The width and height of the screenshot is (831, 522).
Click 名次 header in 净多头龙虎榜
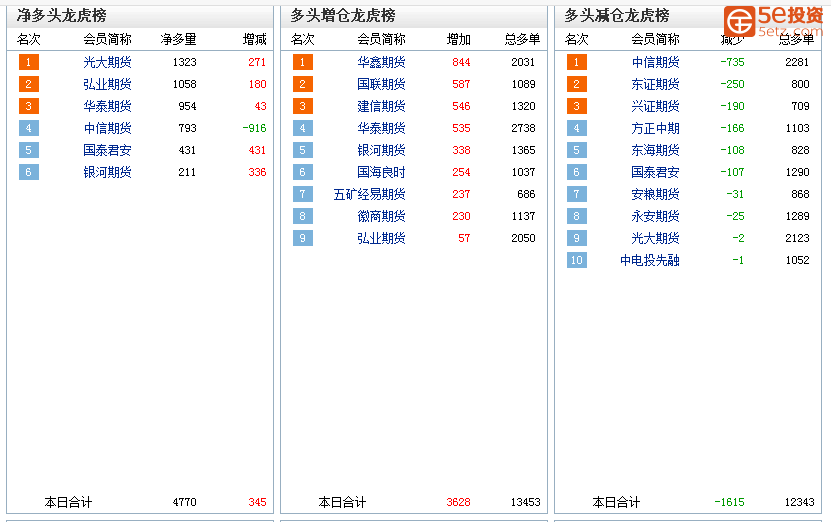[29, 39]
